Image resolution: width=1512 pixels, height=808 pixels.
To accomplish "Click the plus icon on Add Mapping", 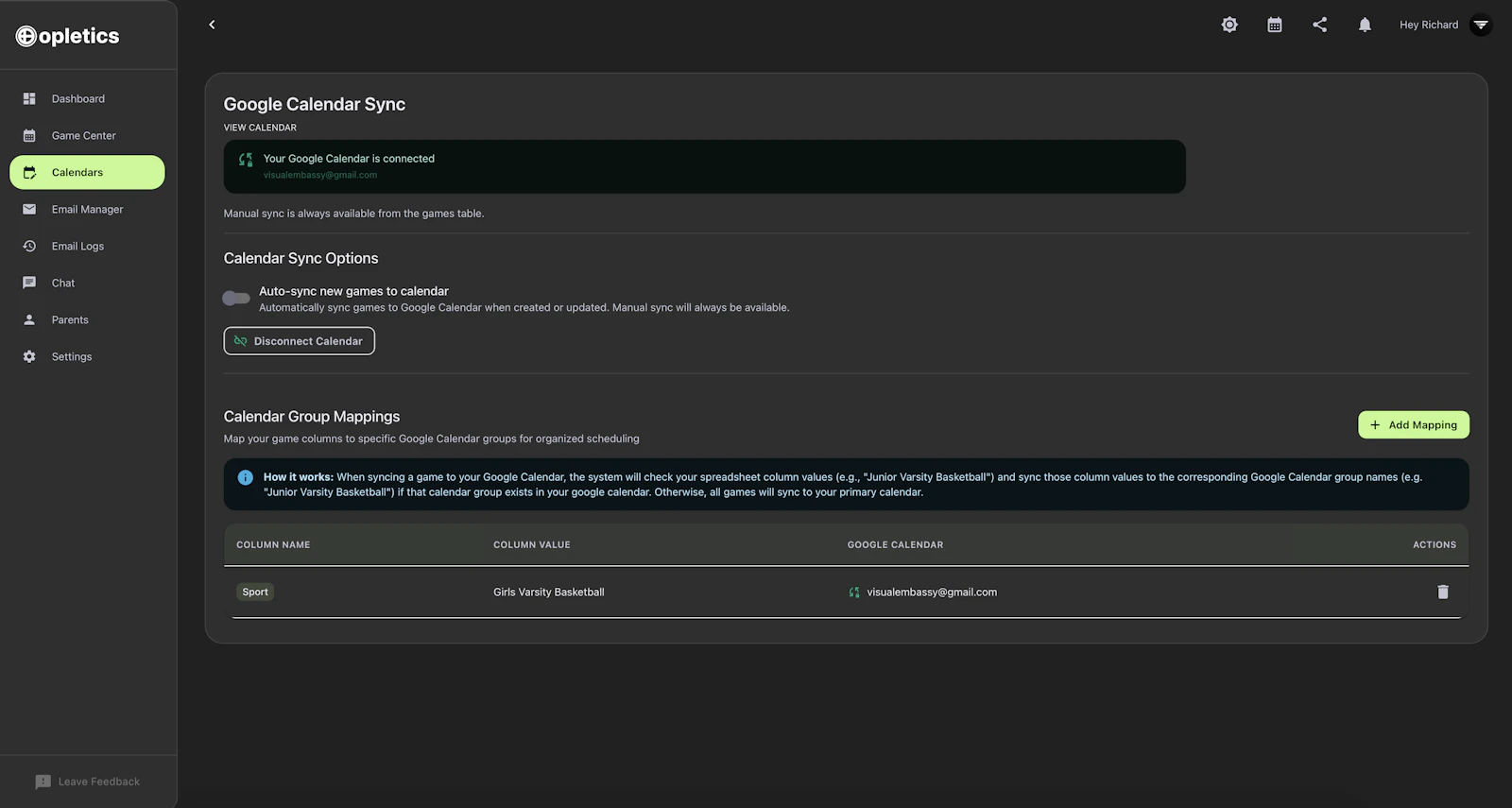I will [x=1375, y=425].
